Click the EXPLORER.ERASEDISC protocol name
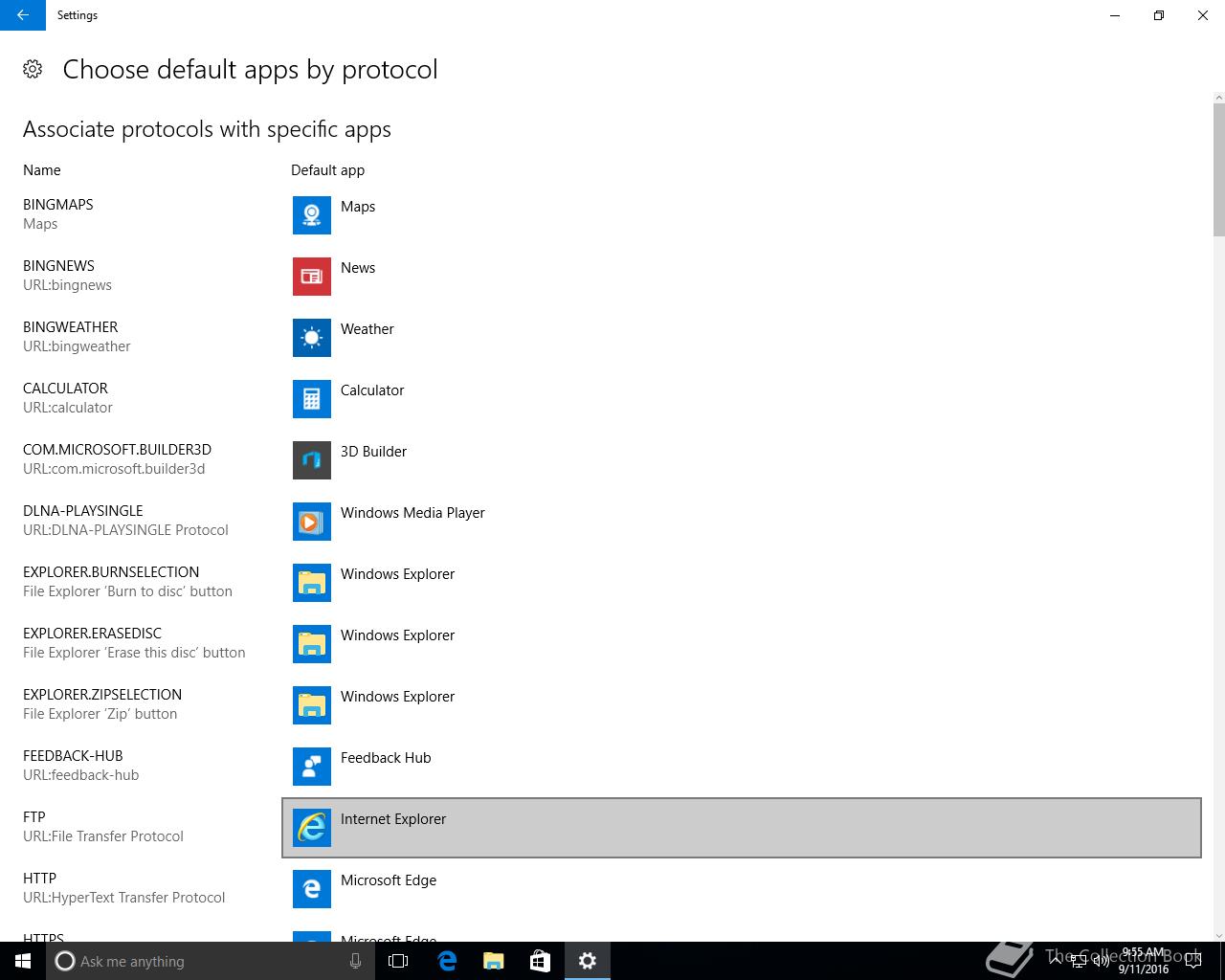The width and height of the screenshot is (1225, 980). 92,634
